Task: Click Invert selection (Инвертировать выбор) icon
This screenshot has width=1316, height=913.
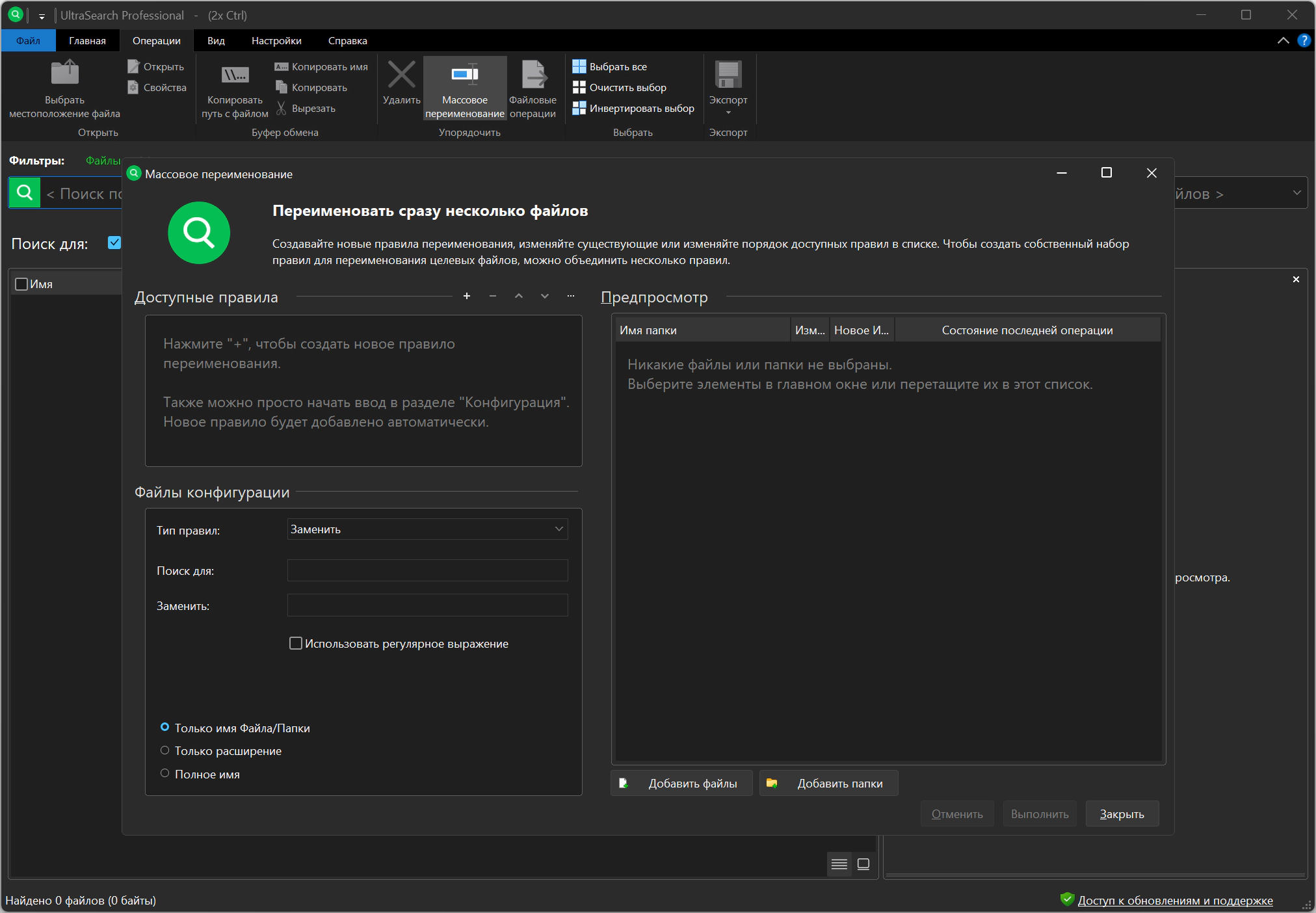Action: pyautogui.click(x=579, y=109)
